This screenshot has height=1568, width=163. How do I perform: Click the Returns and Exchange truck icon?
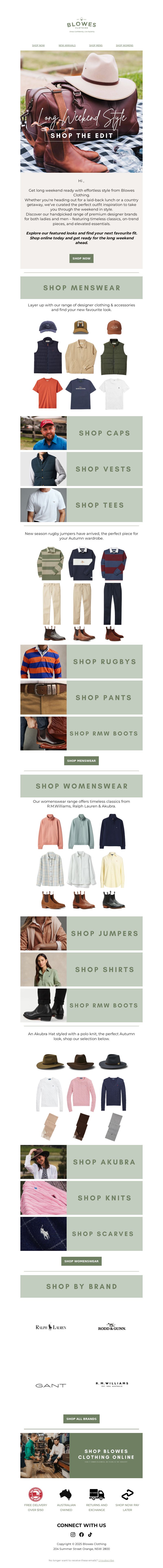coord(97,1494)
